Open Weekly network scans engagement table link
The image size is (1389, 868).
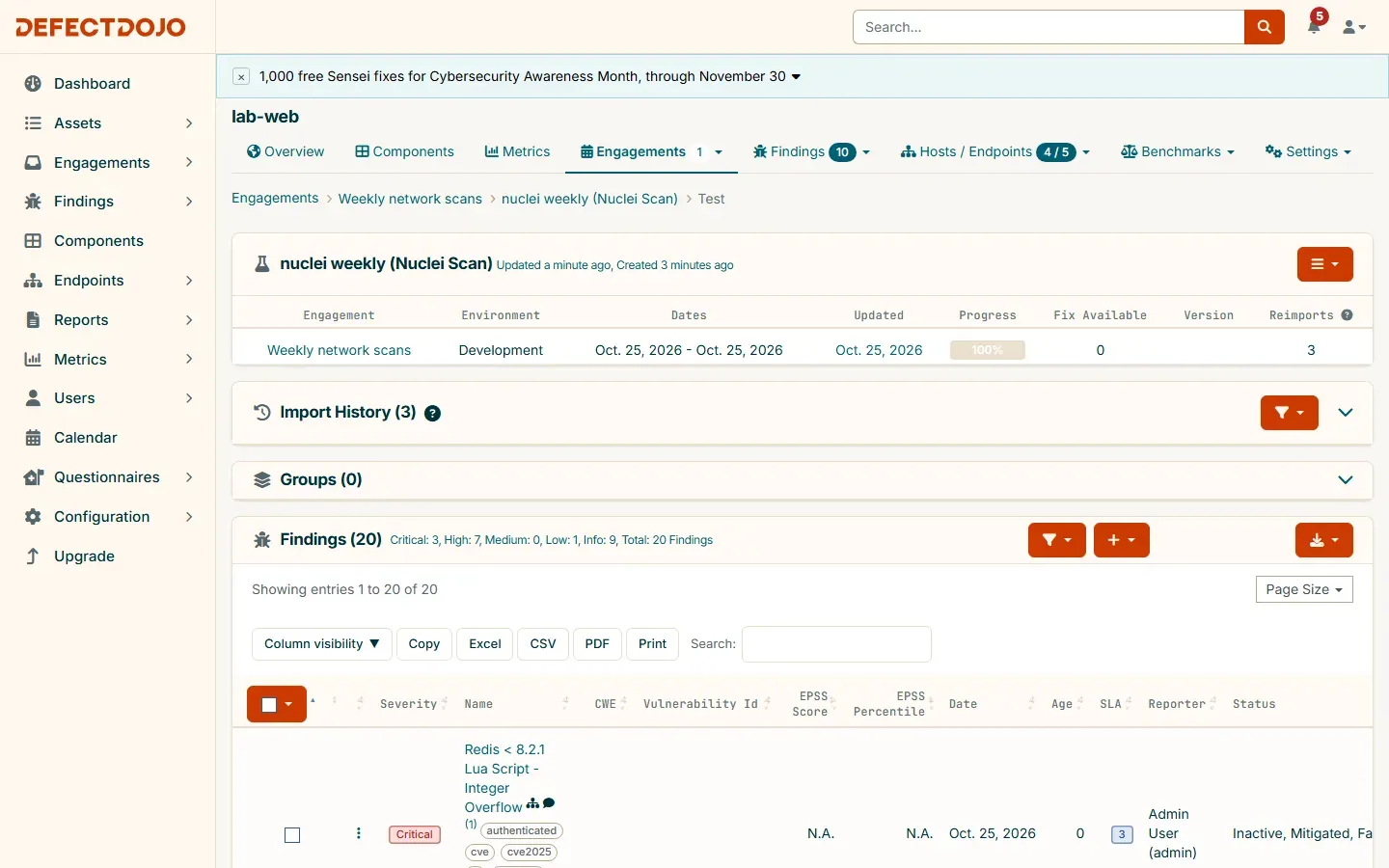(339, 350)
